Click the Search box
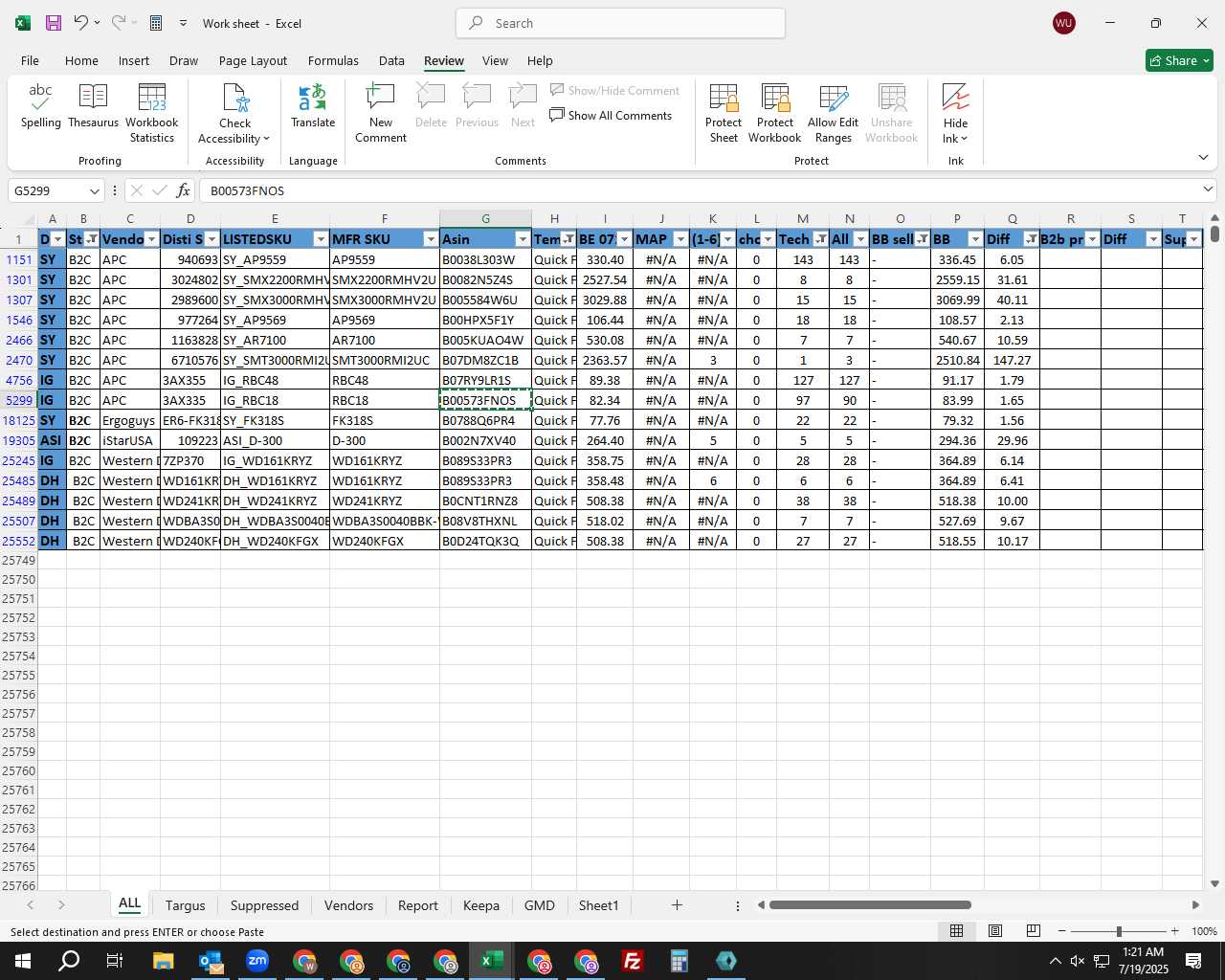 tap(620, 23)
